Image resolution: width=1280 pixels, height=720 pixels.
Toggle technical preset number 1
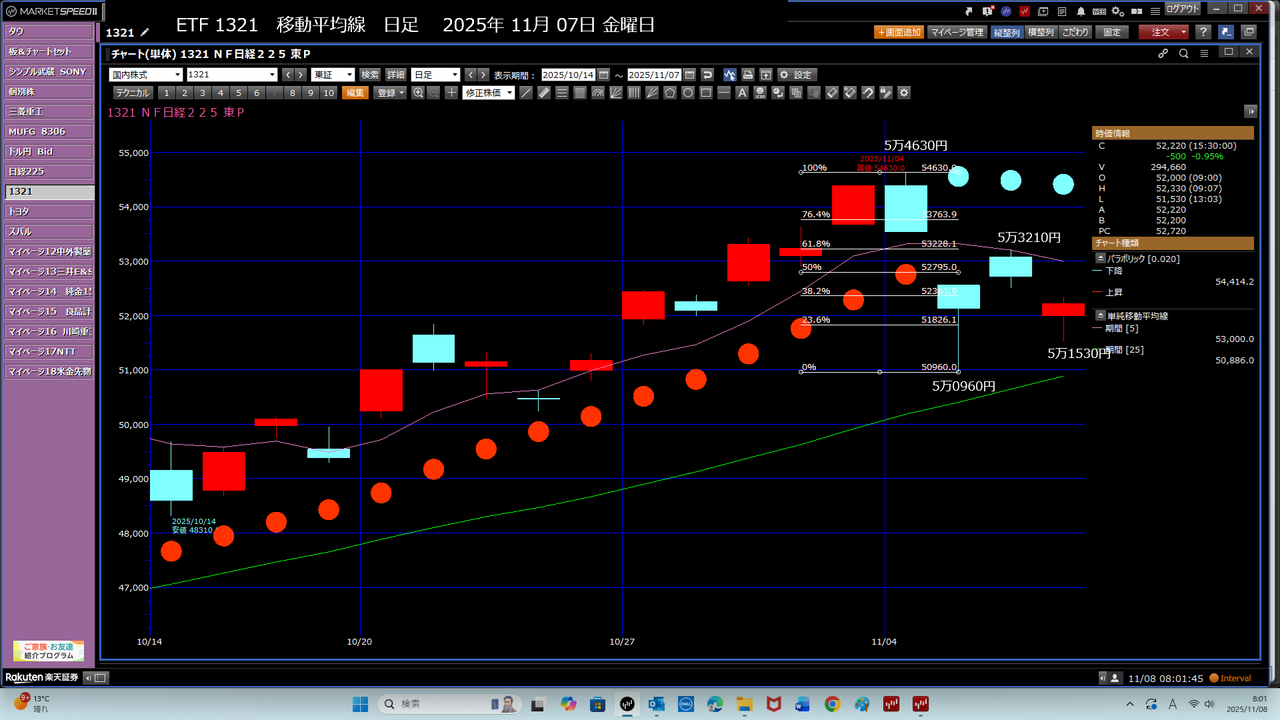[x=167, y=93]
